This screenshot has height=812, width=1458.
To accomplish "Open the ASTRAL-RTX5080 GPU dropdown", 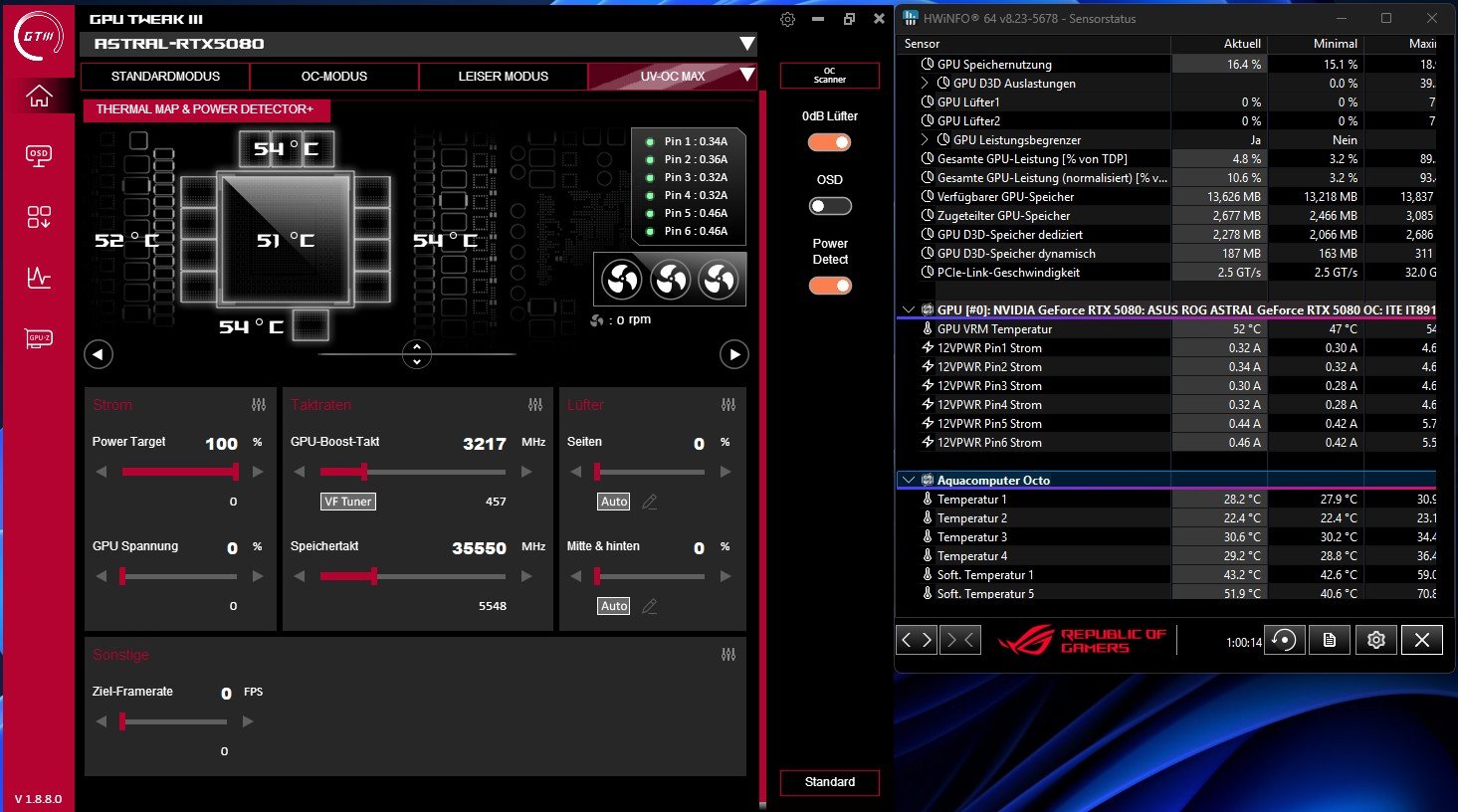I will (747, 44).
